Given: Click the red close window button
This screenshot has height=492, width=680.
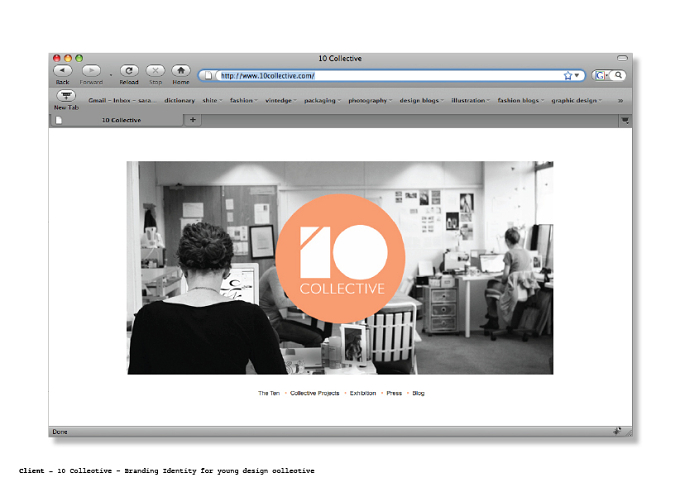Looking at the screenshot, I should point(57,58).
